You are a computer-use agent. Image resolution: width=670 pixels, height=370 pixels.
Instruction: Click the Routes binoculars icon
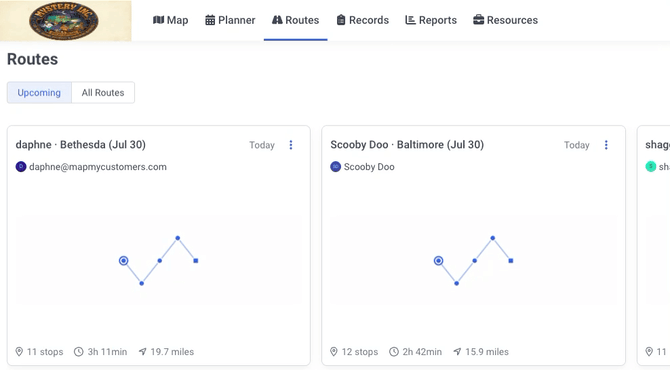(277, 20)
